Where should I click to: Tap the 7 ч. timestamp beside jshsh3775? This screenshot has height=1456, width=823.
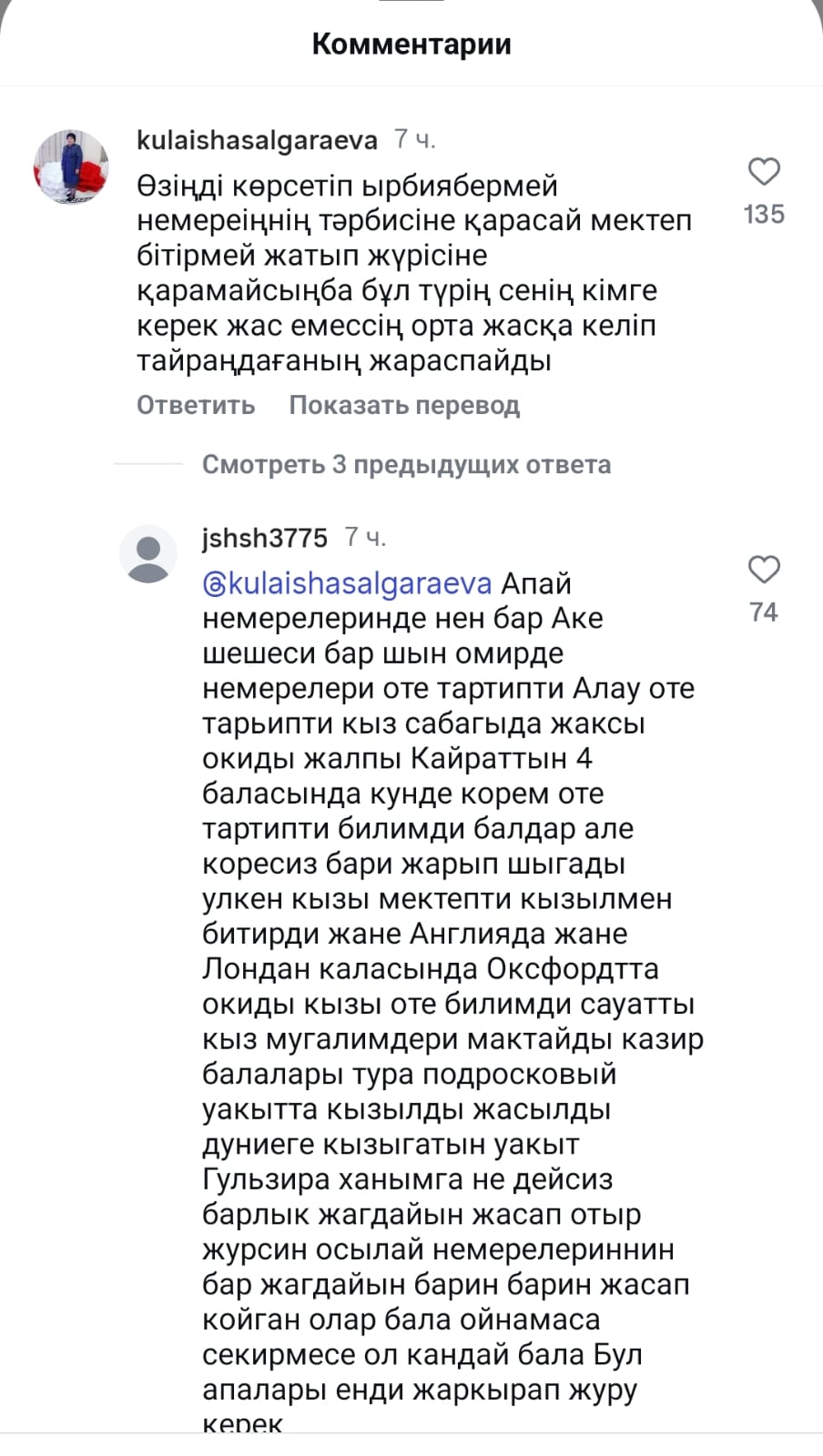pos(365,538)
